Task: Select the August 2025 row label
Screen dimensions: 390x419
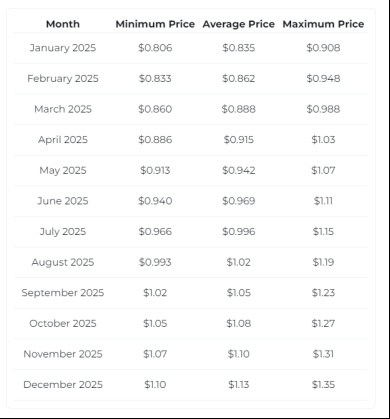Action: point(63,262)
